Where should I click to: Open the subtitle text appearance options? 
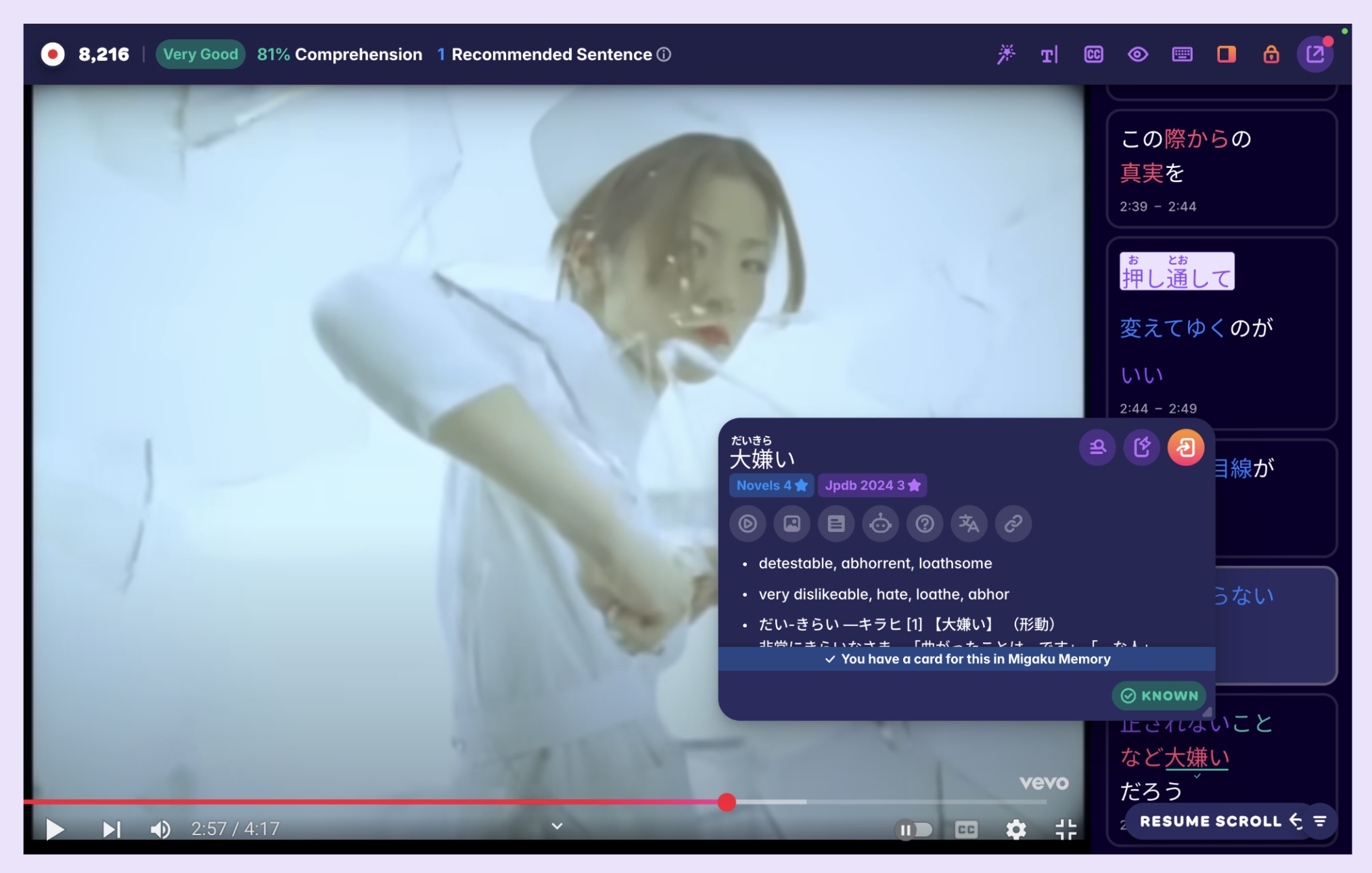(x=1049, y=54)
